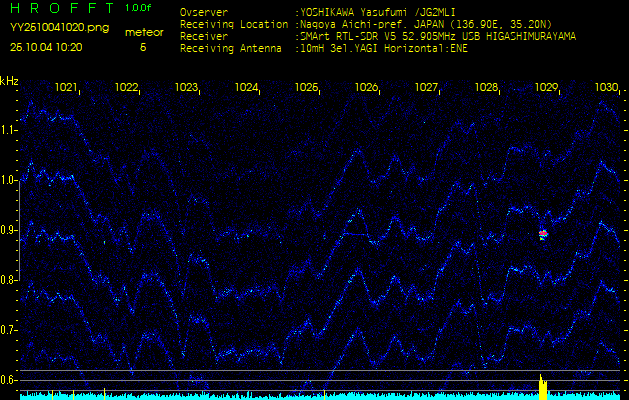
Task: Select the 1021 time marker
Action: coord(66,88)
